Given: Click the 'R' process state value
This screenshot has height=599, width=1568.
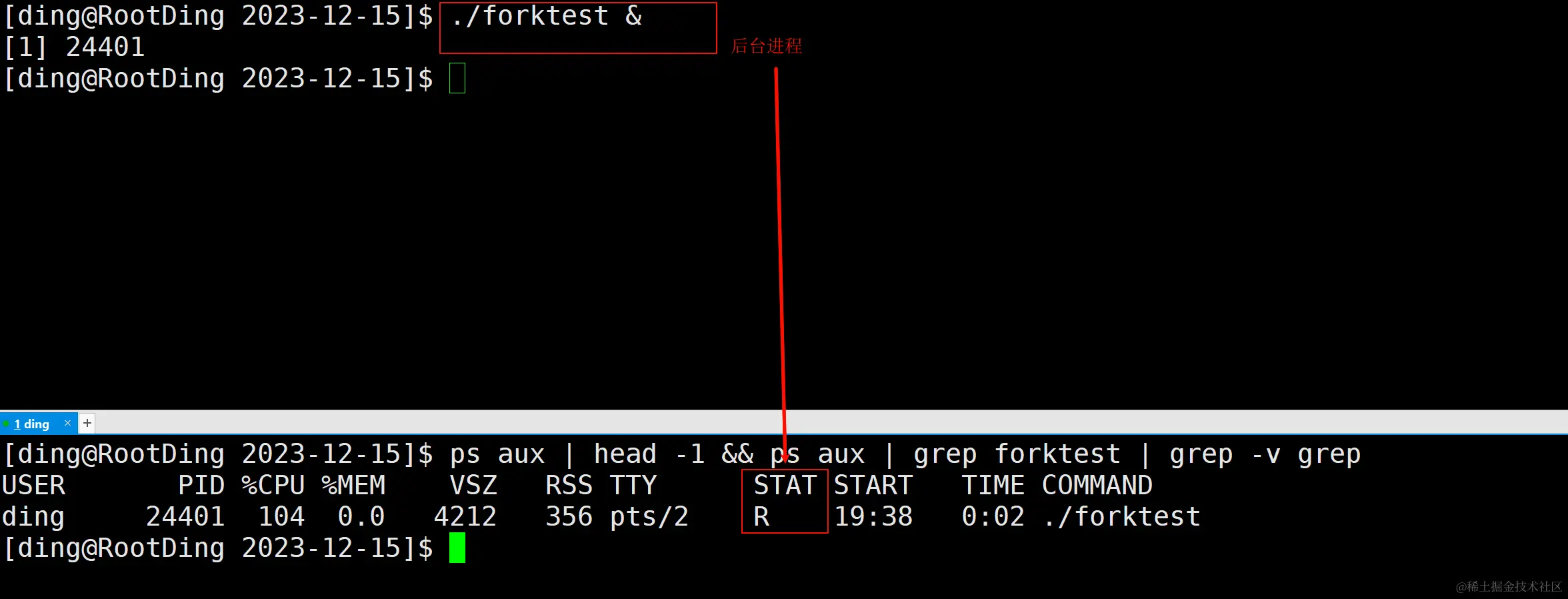Looking at the screenshot, I should pos(762,516).
